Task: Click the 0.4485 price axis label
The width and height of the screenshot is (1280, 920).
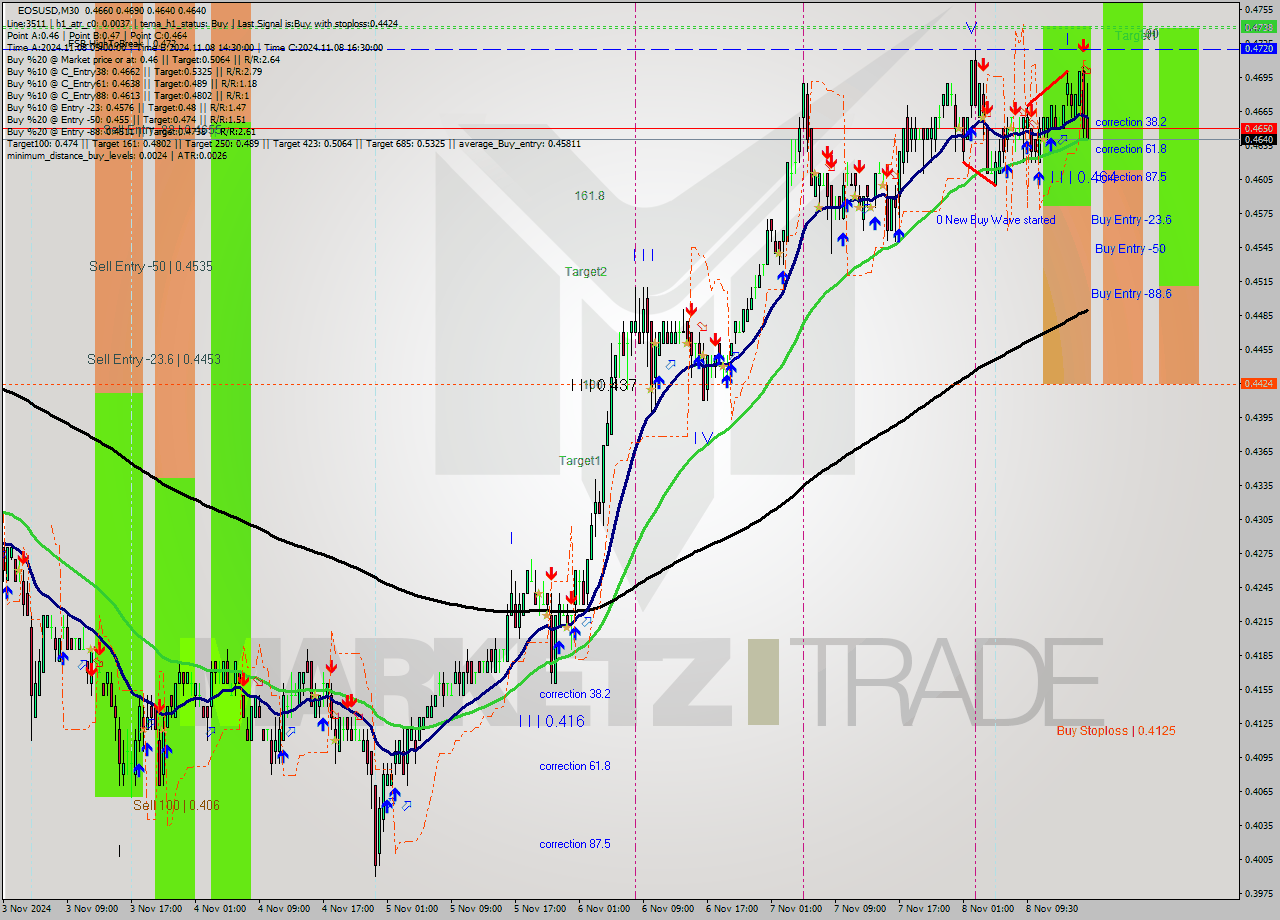Action: (x=1257, y=315)
